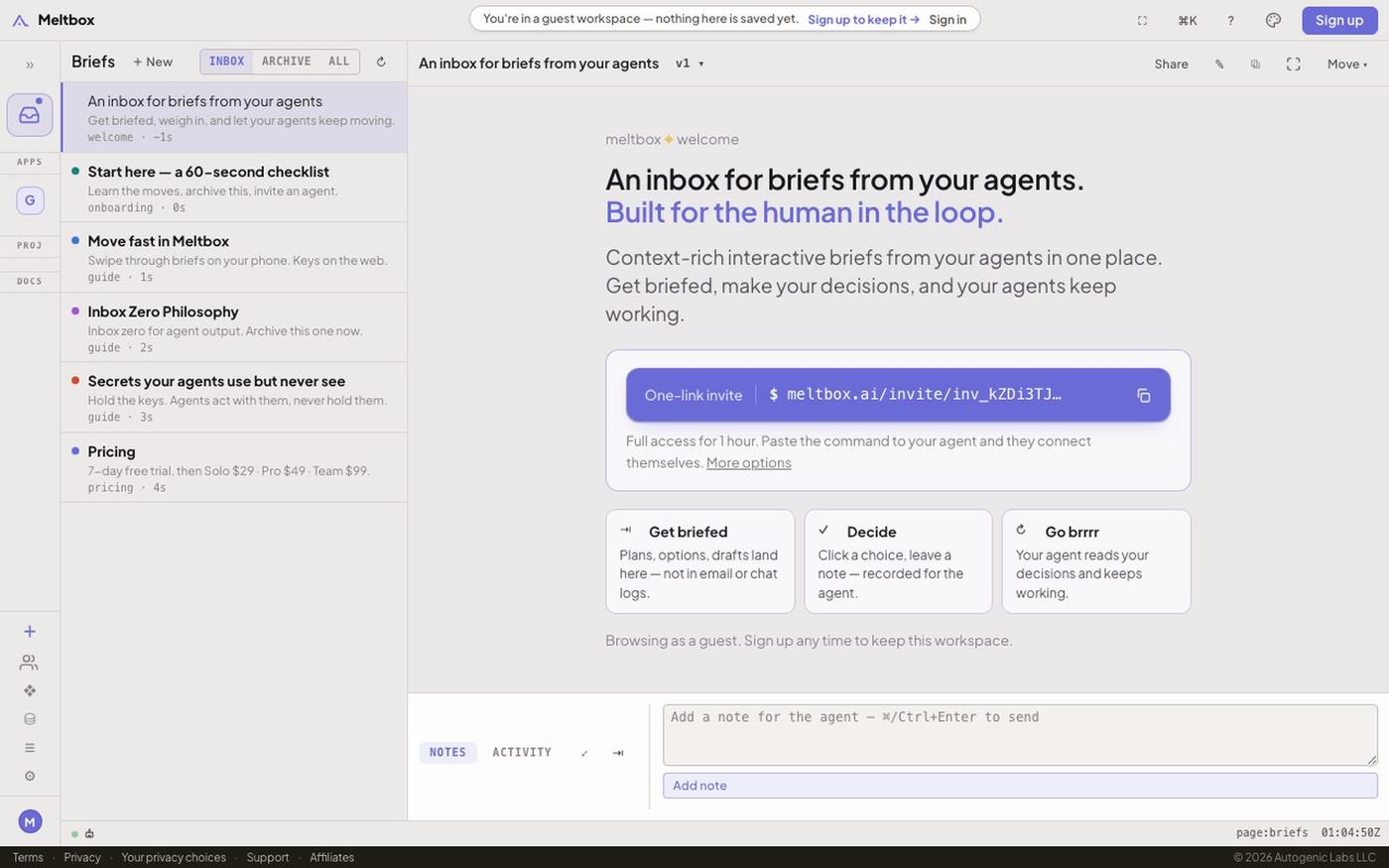1389x868 pixels.
Task: Refresh the briefs list
Action: click(381, 62)
